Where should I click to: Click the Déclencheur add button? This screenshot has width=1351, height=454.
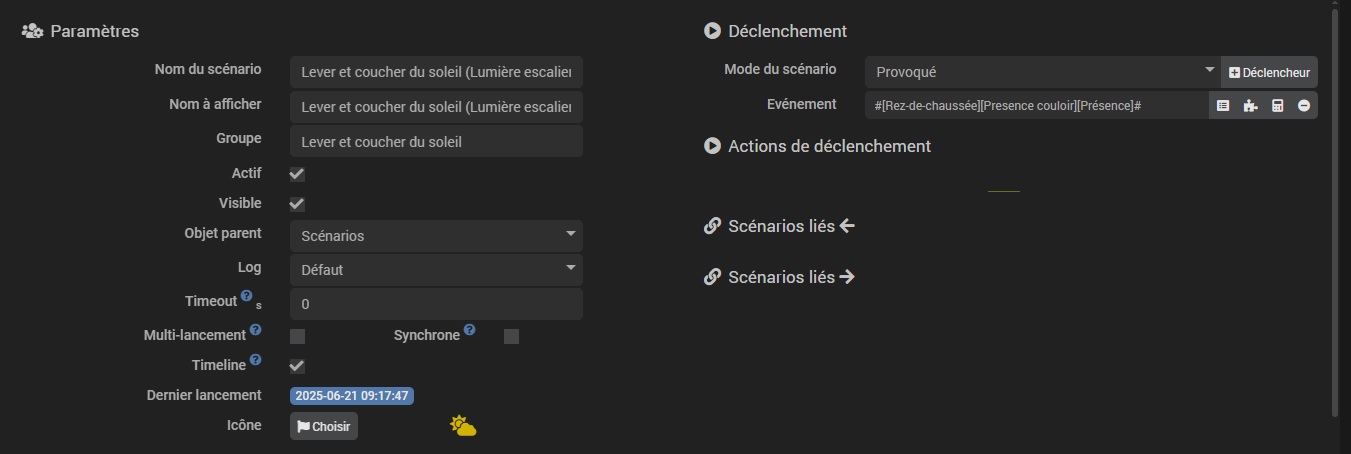pyautogui.click(x=1269, y=72)
